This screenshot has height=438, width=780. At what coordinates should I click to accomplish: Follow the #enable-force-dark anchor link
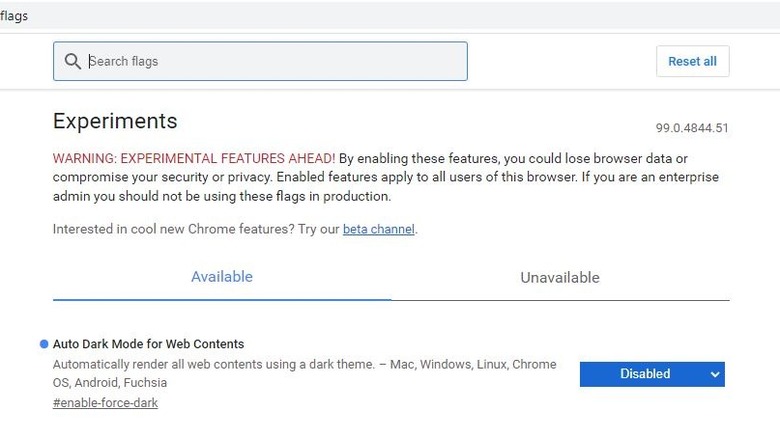point(105,403)
